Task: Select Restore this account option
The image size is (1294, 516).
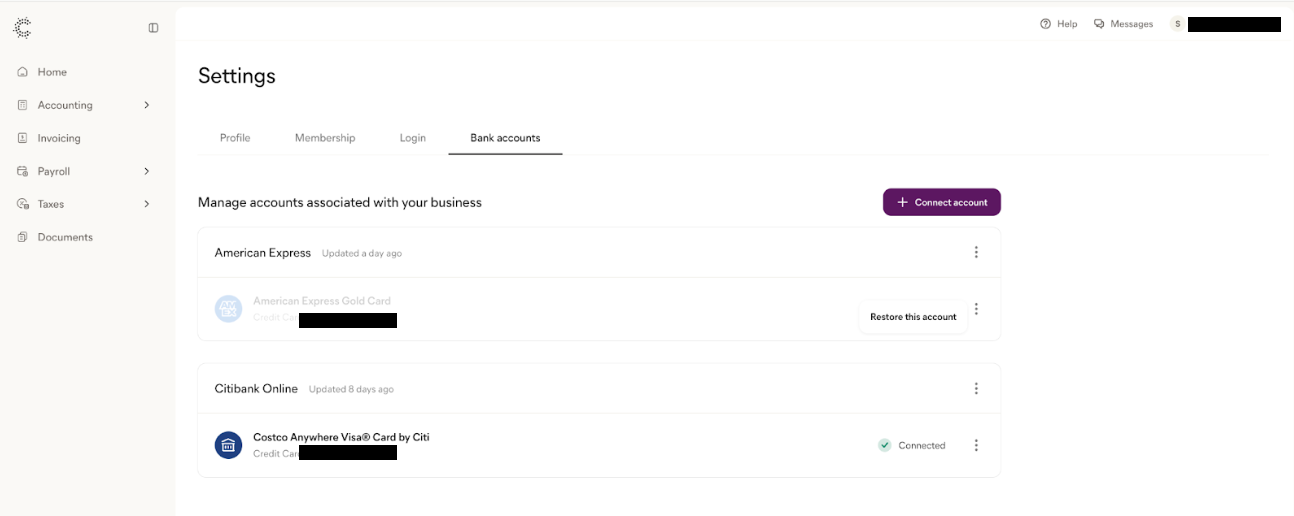Action: [913, 317]
